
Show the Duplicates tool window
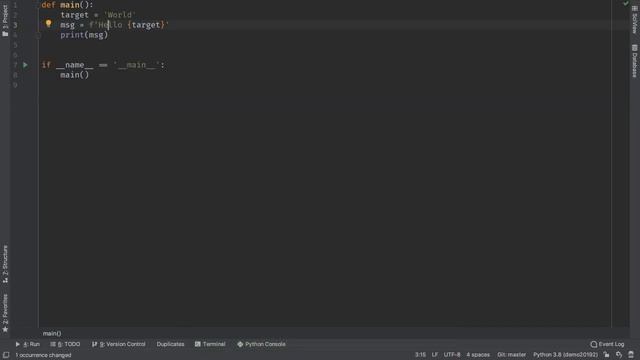(170, 344)
